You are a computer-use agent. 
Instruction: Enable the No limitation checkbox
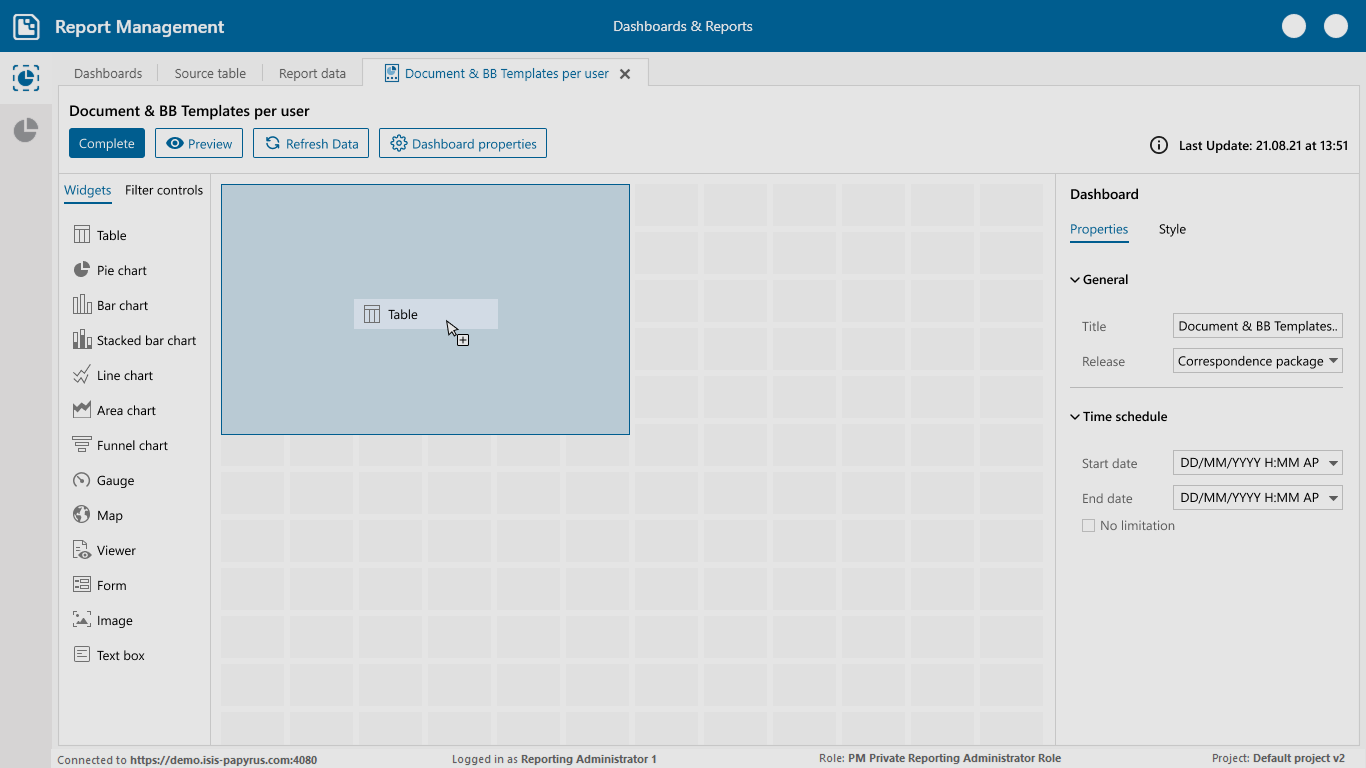[1088, 526]
